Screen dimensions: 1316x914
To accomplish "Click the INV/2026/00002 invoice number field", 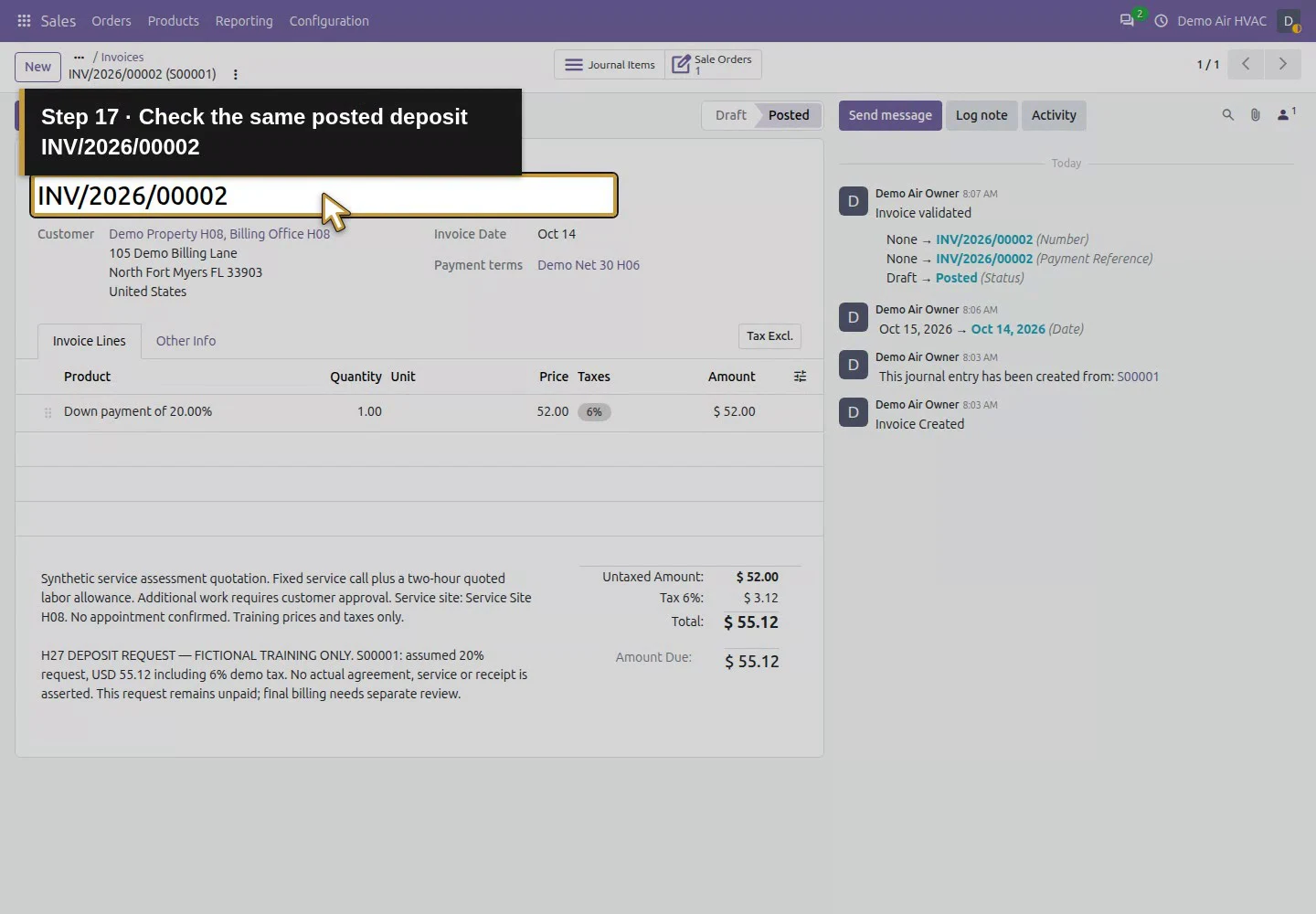I will coord(324,196).
